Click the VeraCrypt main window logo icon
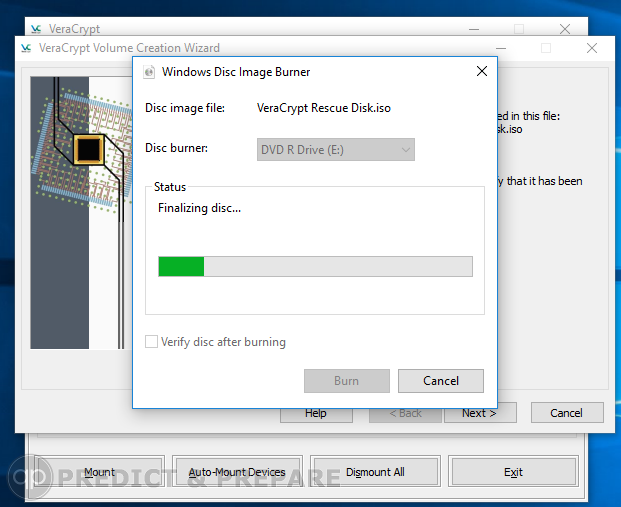The width and height of the screenshot is (621, 507). click(x=36, y=29)
